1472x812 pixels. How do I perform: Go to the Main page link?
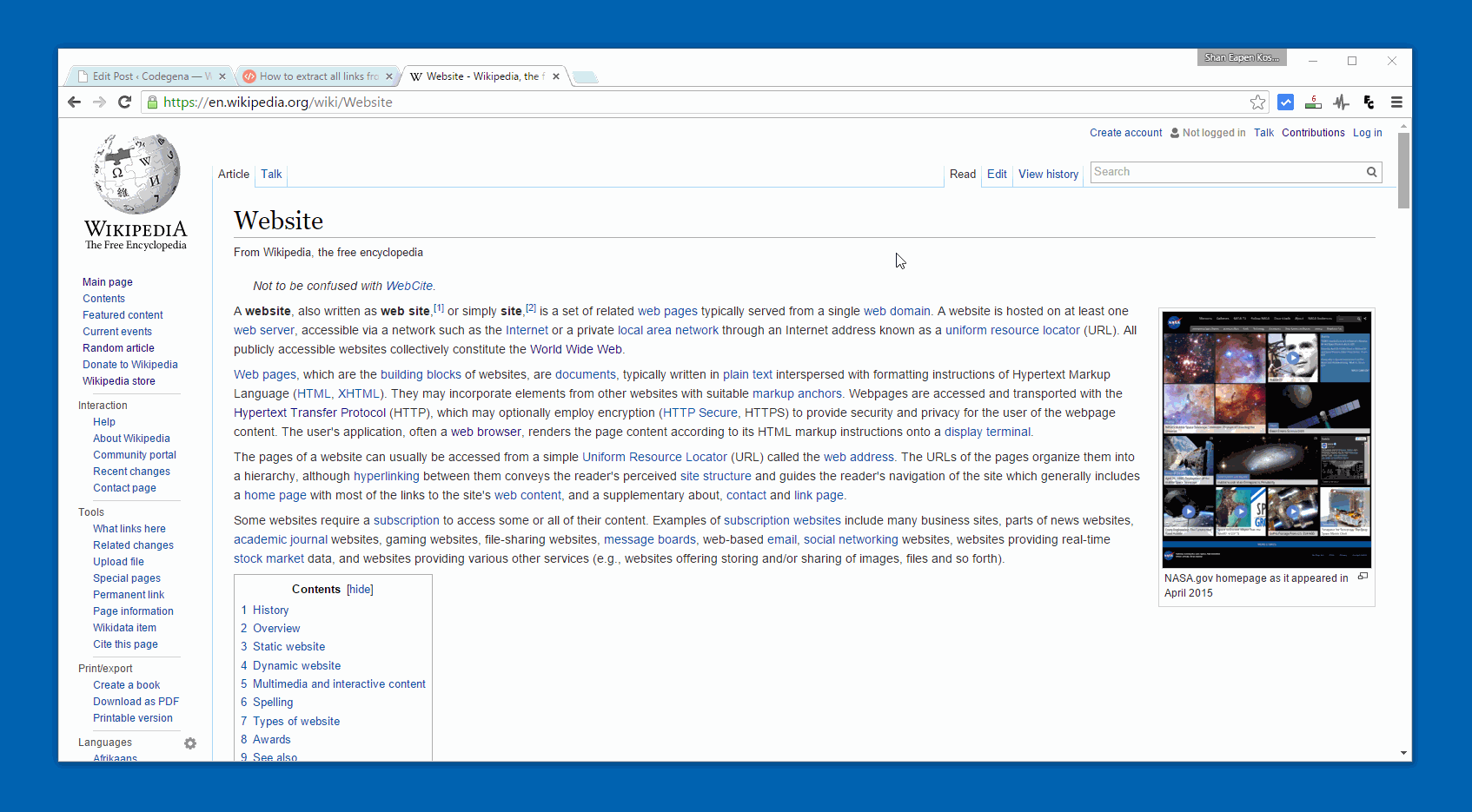[108, 282]
